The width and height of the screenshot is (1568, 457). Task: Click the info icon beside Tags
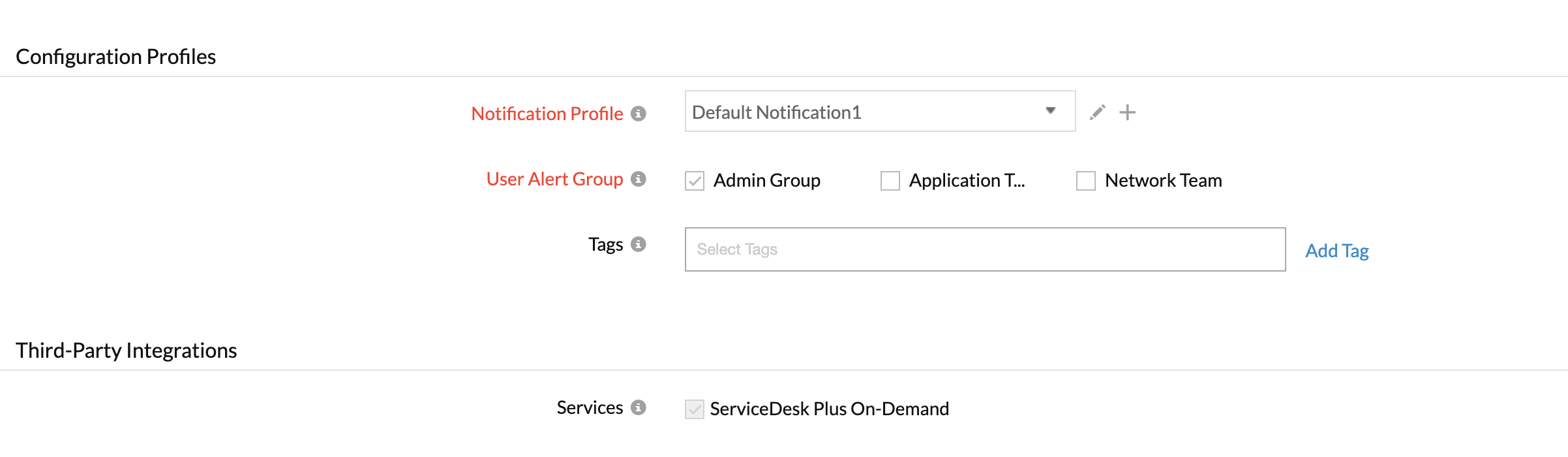[639, 244]
